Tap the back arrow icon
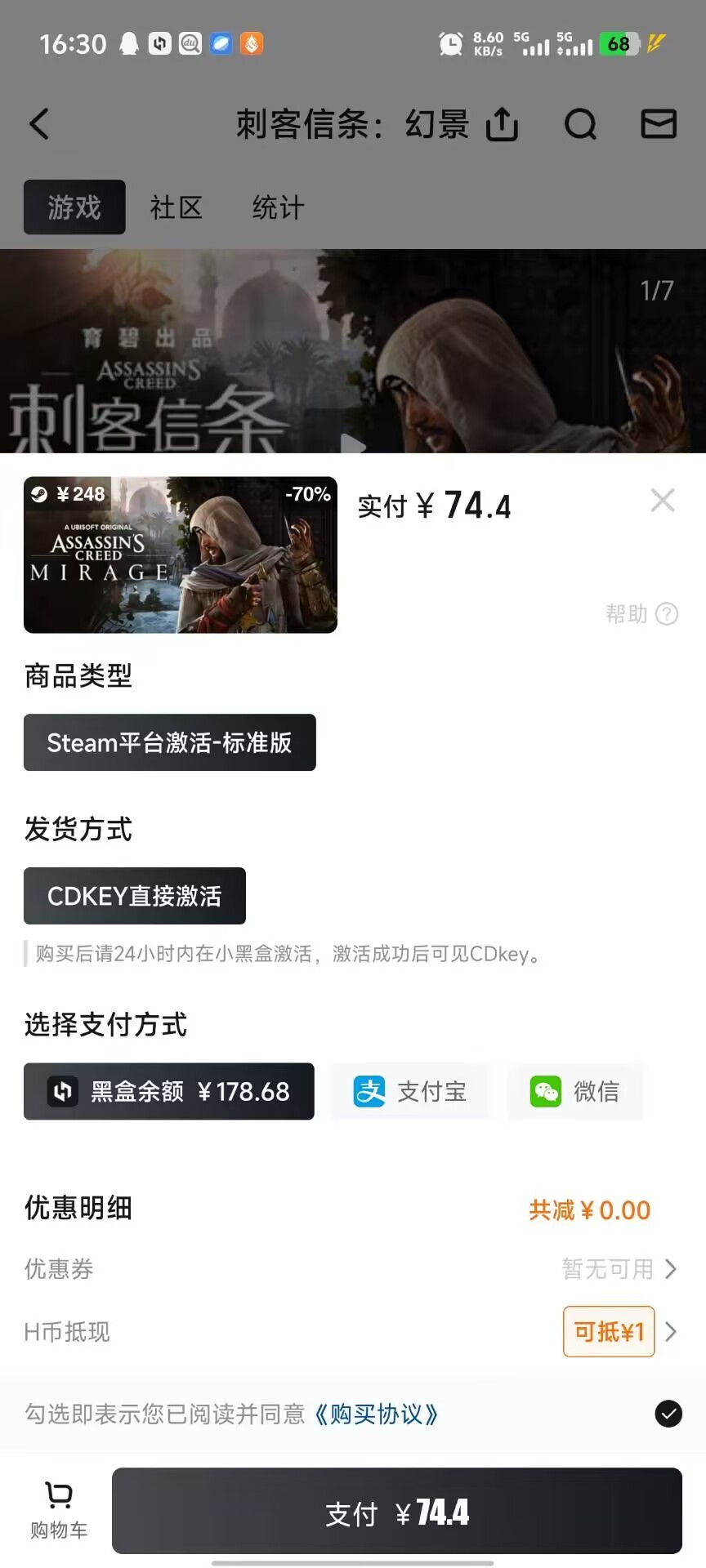Image resolution: width=706 pixels, height=1568 pixels. (x=39, y=124)
